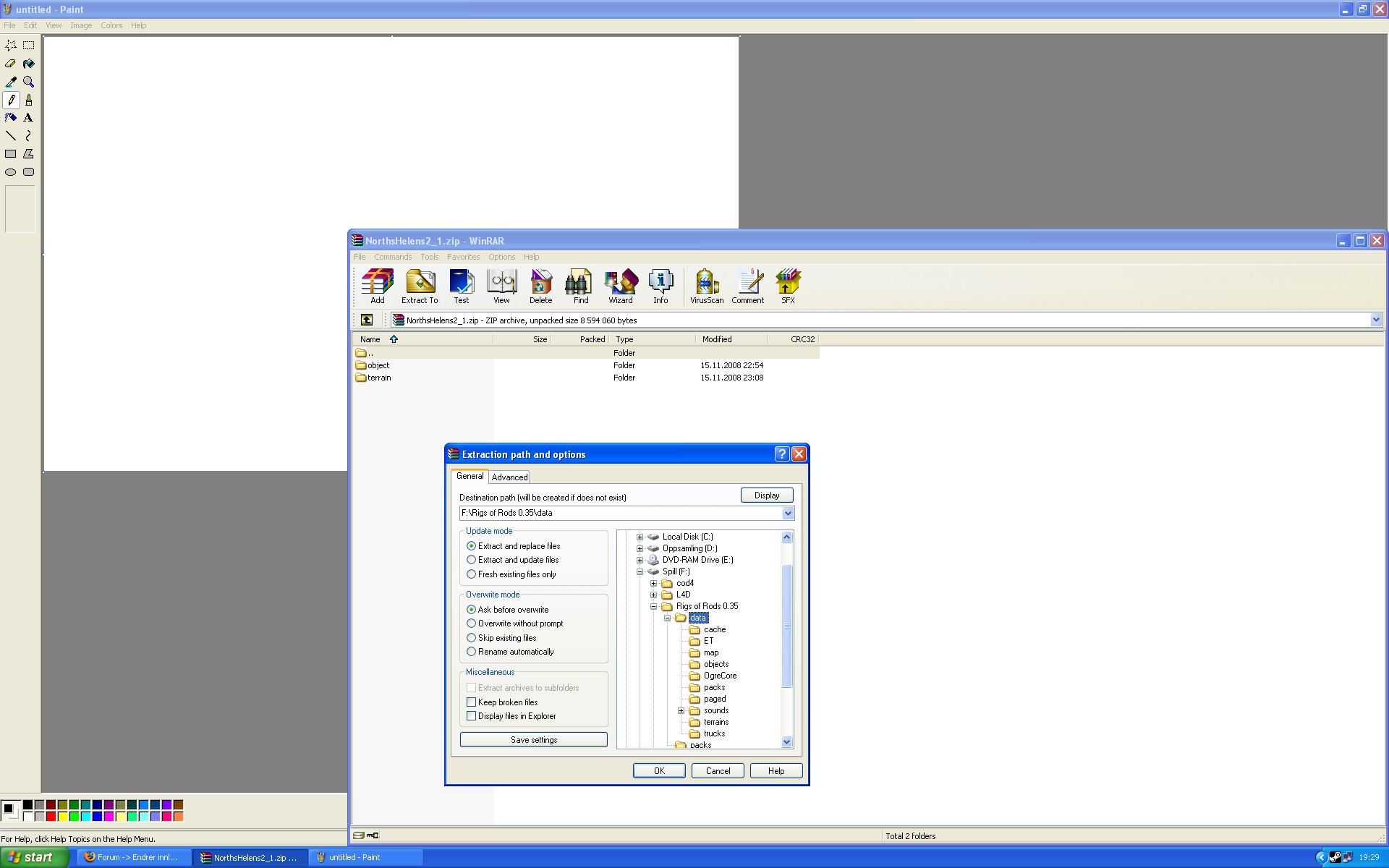
Task: Expand DVD-RAM Drive (E:) tree node
Action: point(640,560)
